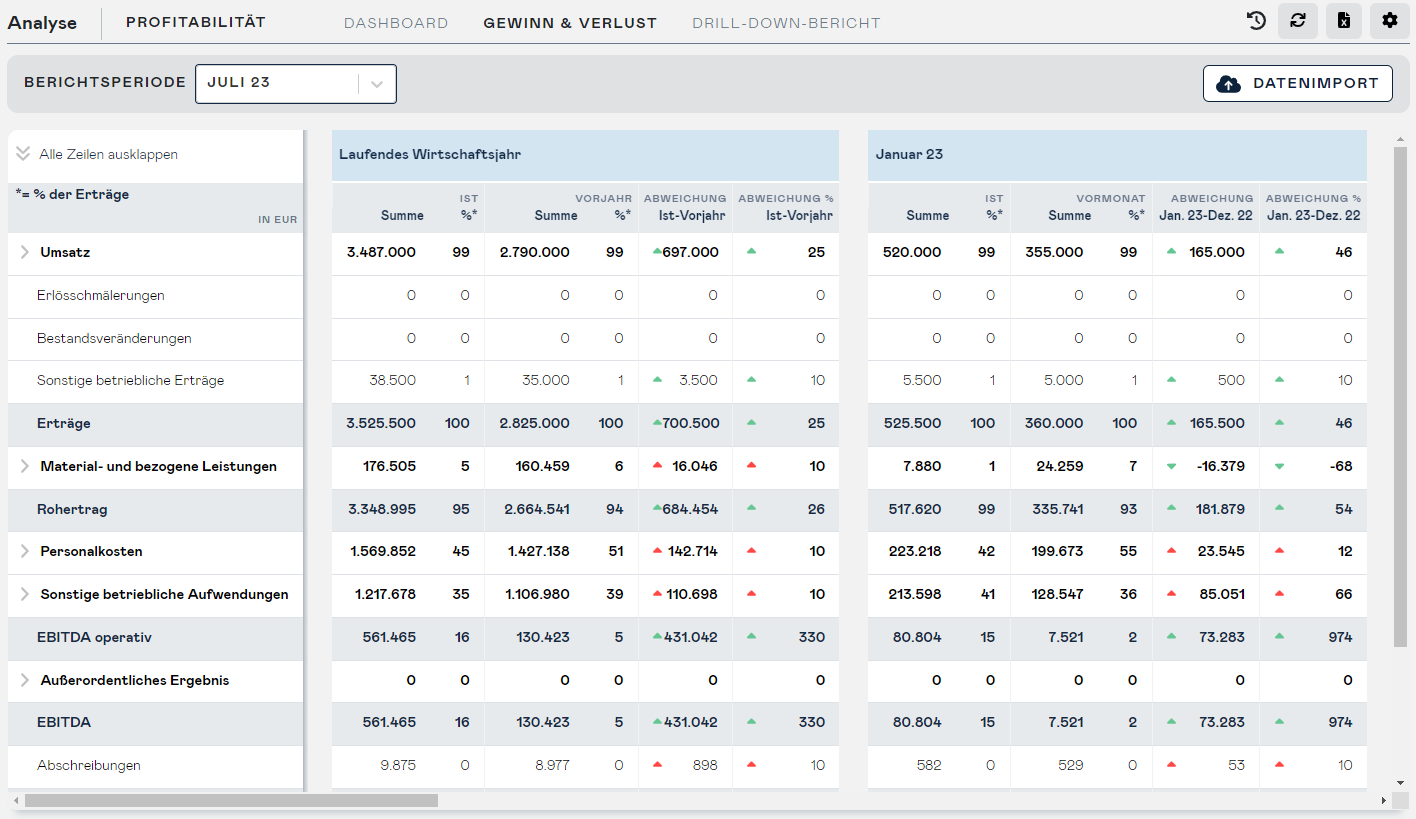Viewport: 1416px width, 819px height.
Task: Open the history clock icon
Action: [x=1257, y=20]
